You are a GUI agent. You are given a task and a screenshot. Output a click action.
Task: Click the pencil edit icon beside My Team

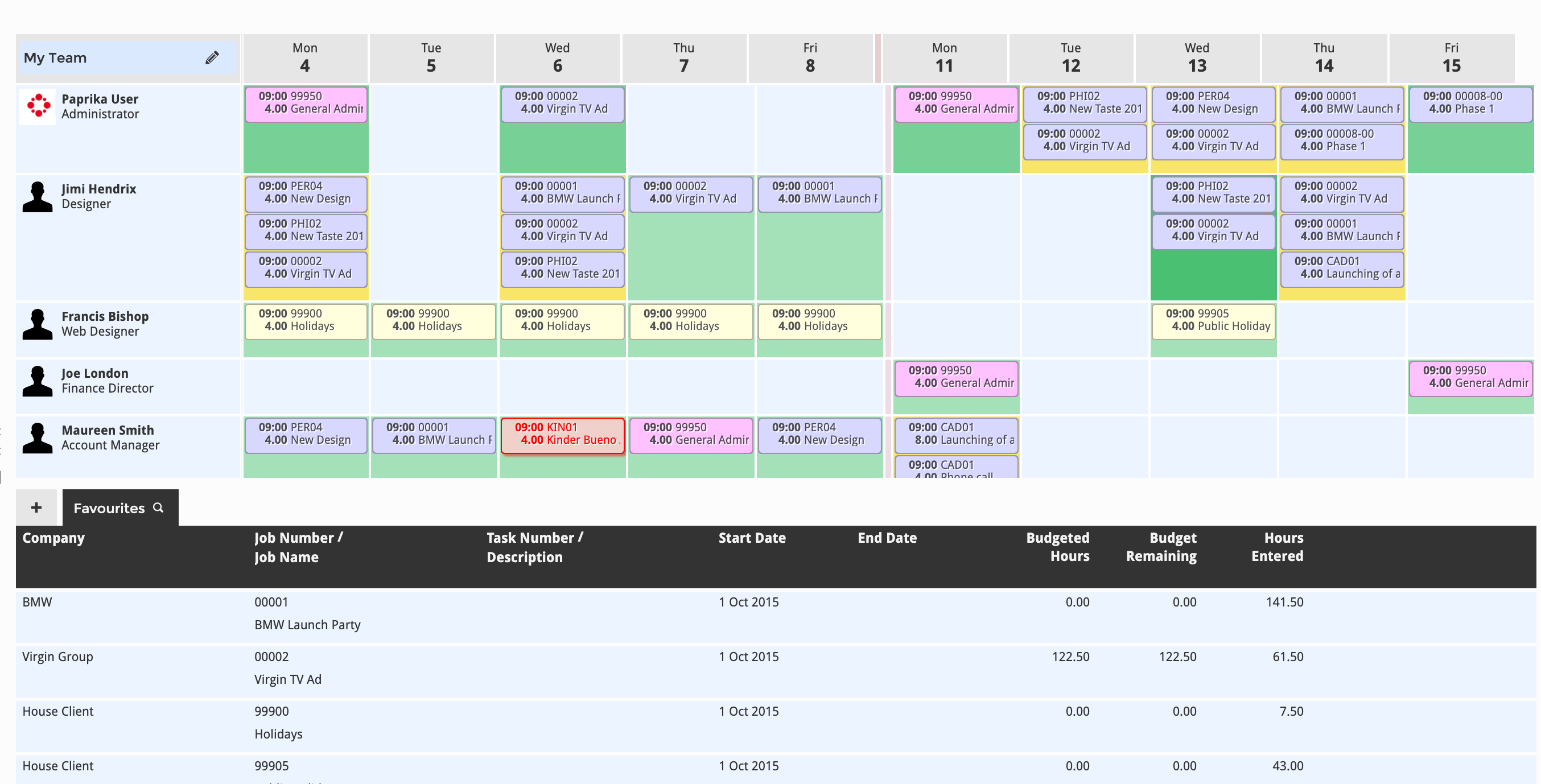coord(212,57)
